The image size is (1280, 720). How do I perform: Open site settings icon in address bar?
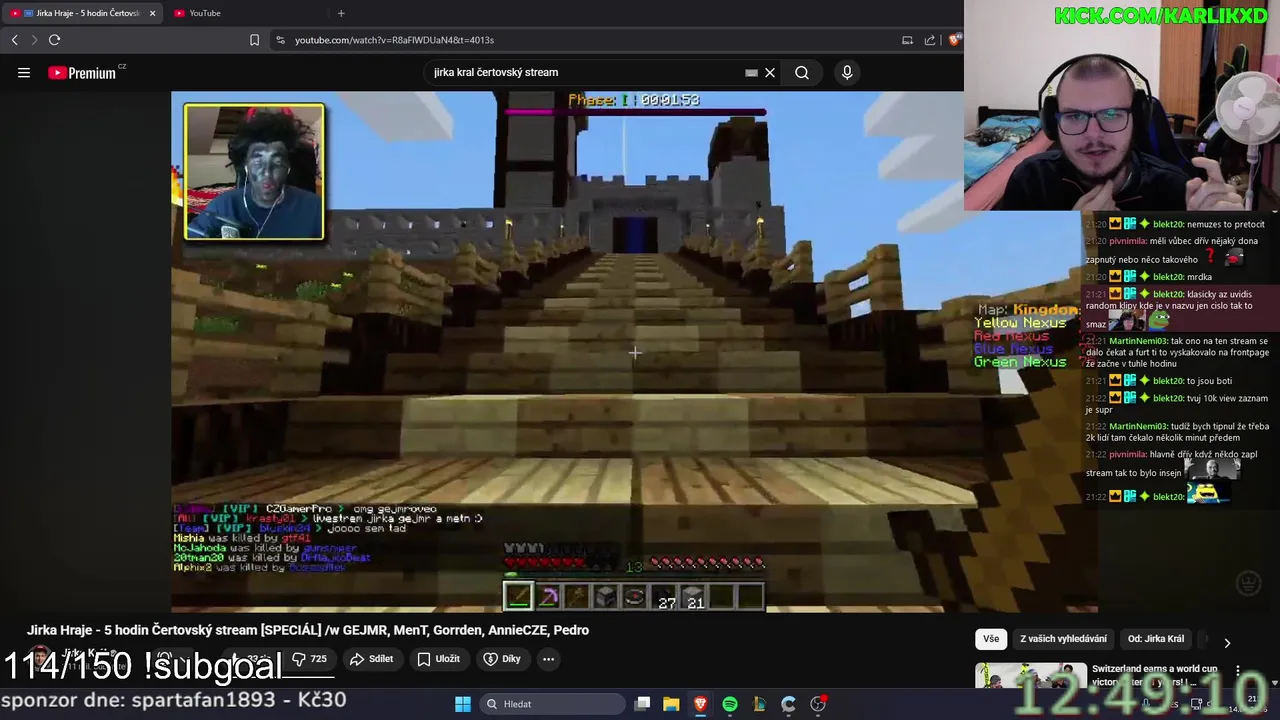click(x=280, y=40)
